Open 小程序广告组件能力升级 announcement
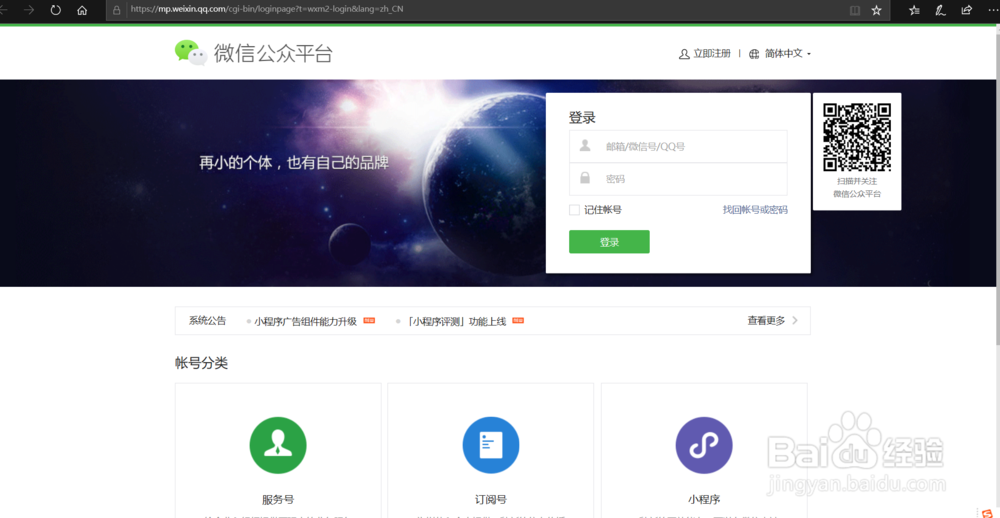1000x518 pixels. (x=305, y=322)
